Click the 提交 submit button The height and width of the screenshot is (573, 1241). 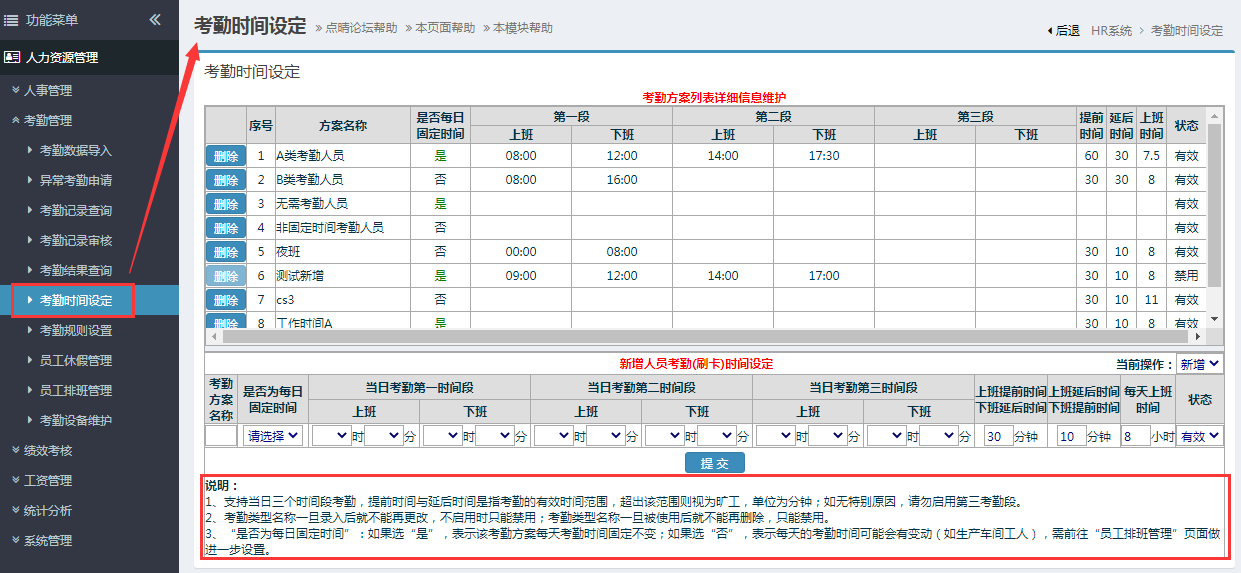coord(714,463)
